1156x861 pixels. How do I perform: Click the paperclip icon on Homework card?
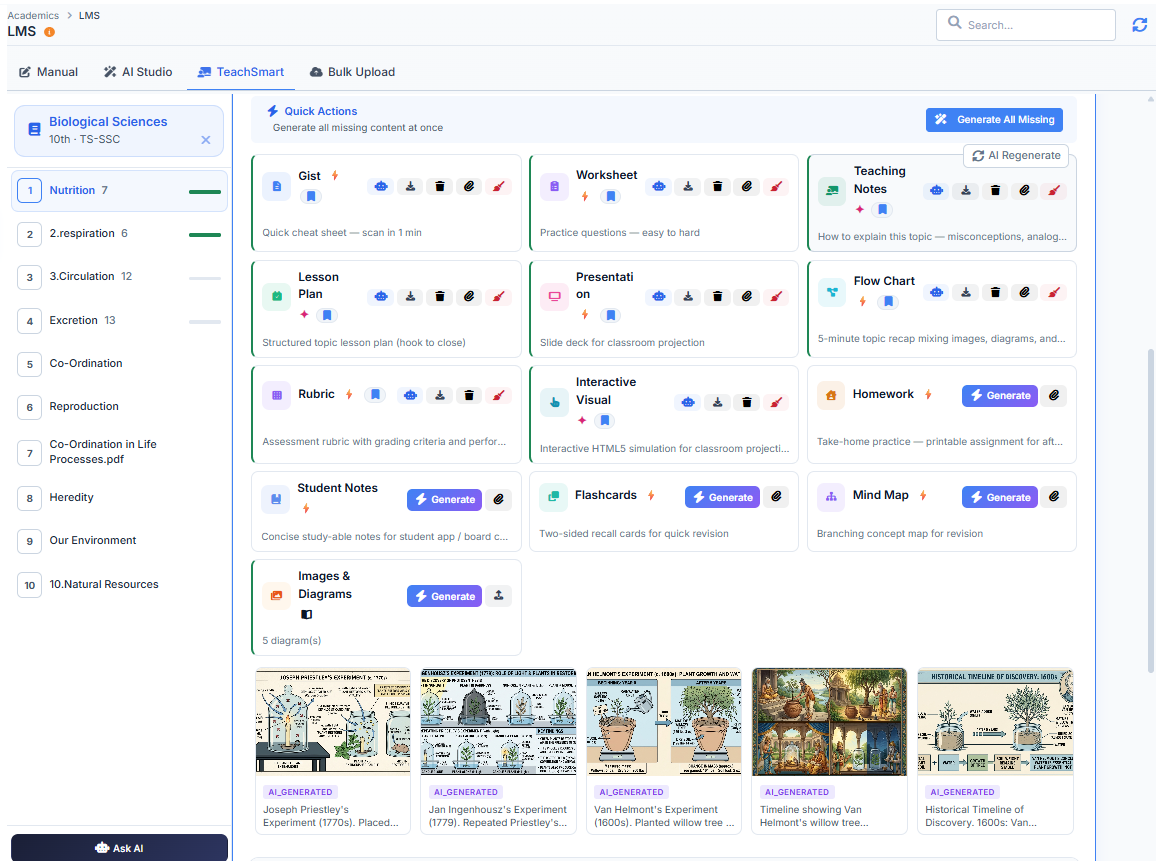[1054, 396]
